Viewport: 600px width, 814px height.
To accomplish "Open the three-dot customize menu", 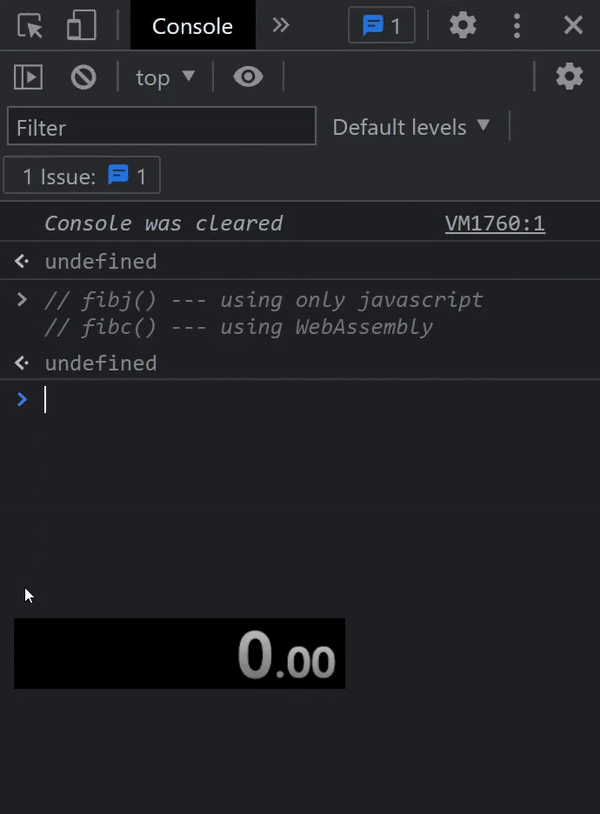I will [x=517, y=26].
